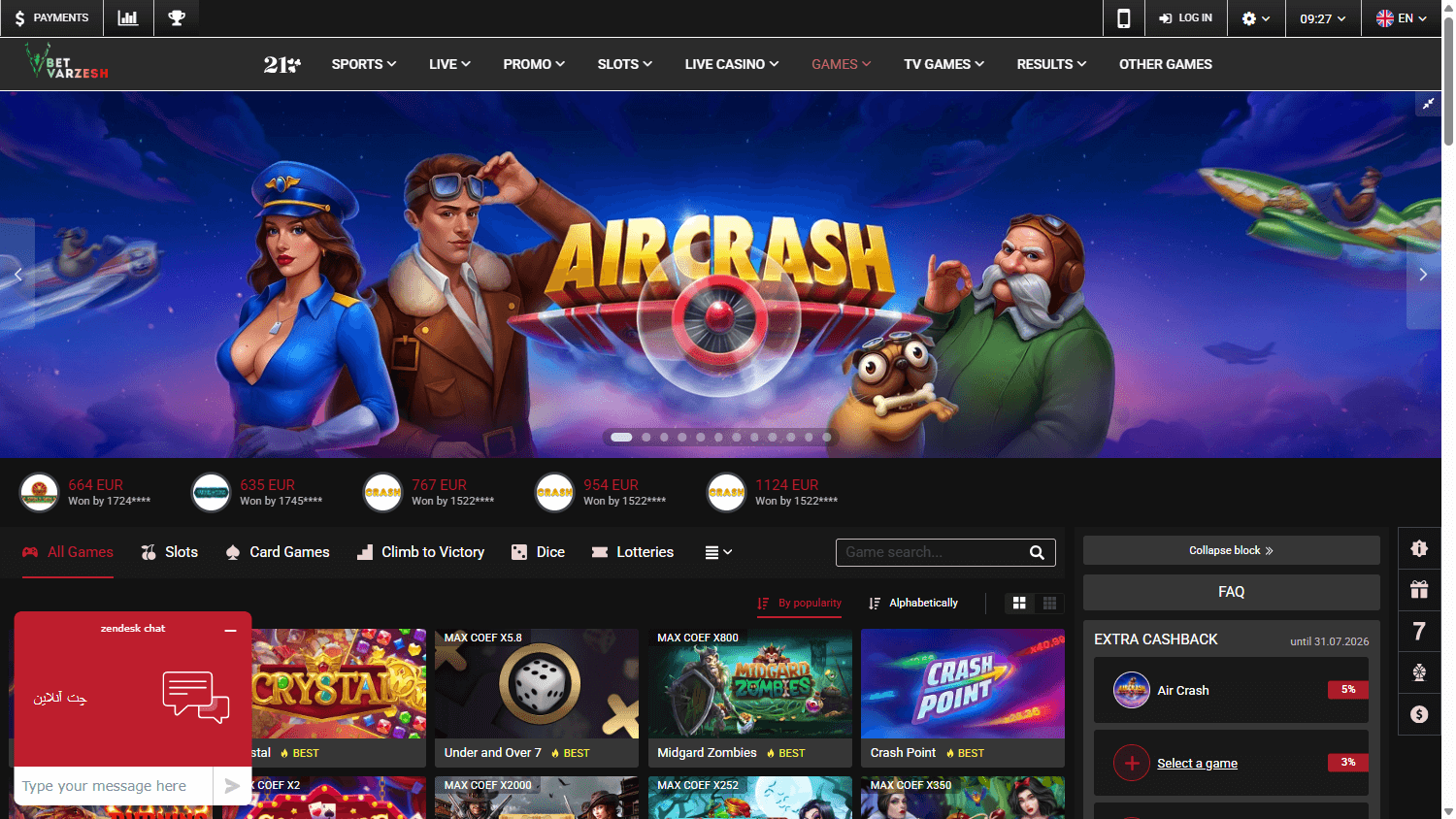Open the trophy icon in top bar

point(177,18)
